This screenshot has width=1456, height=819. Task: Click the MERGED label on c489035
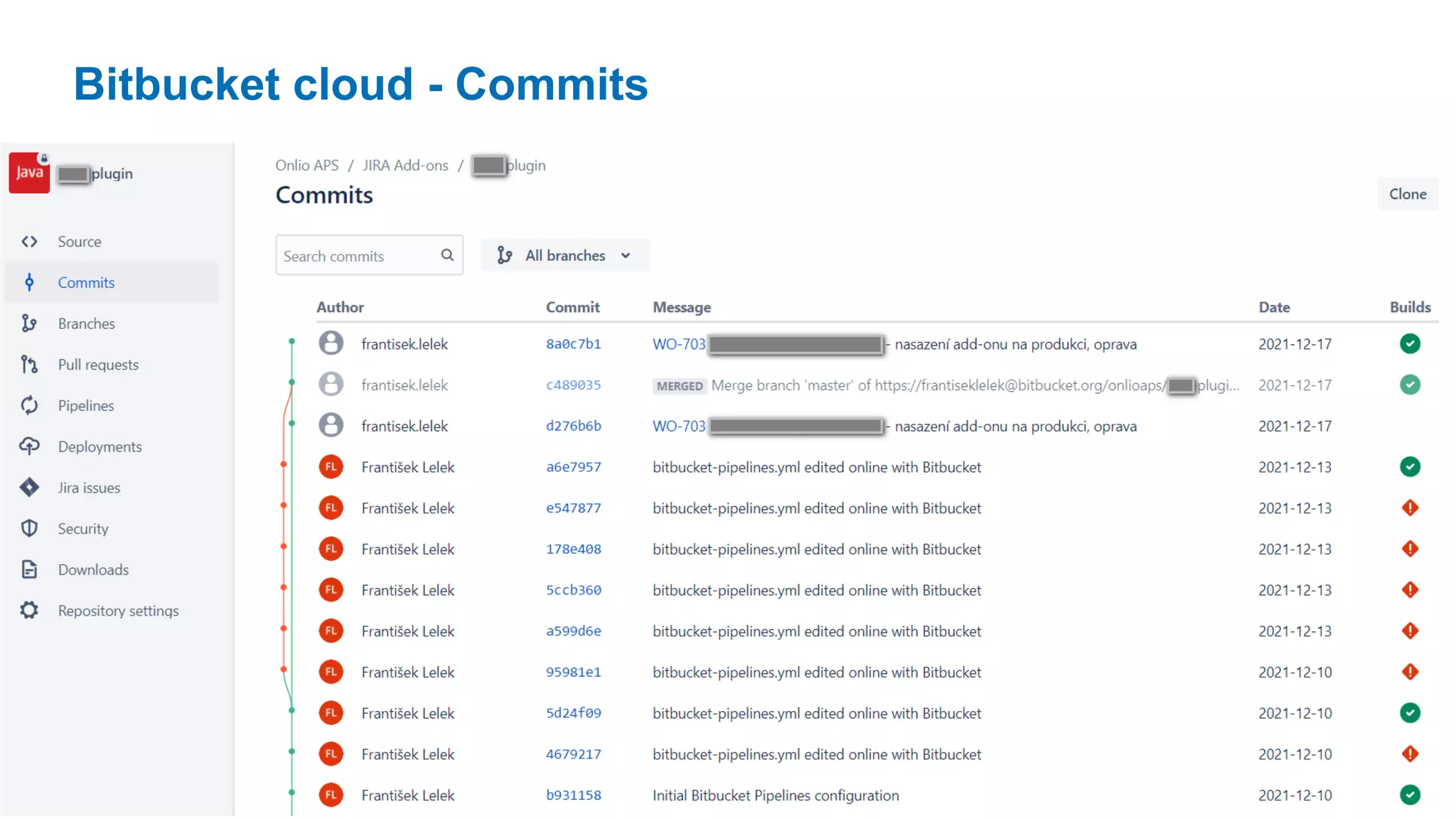(680, 385)
